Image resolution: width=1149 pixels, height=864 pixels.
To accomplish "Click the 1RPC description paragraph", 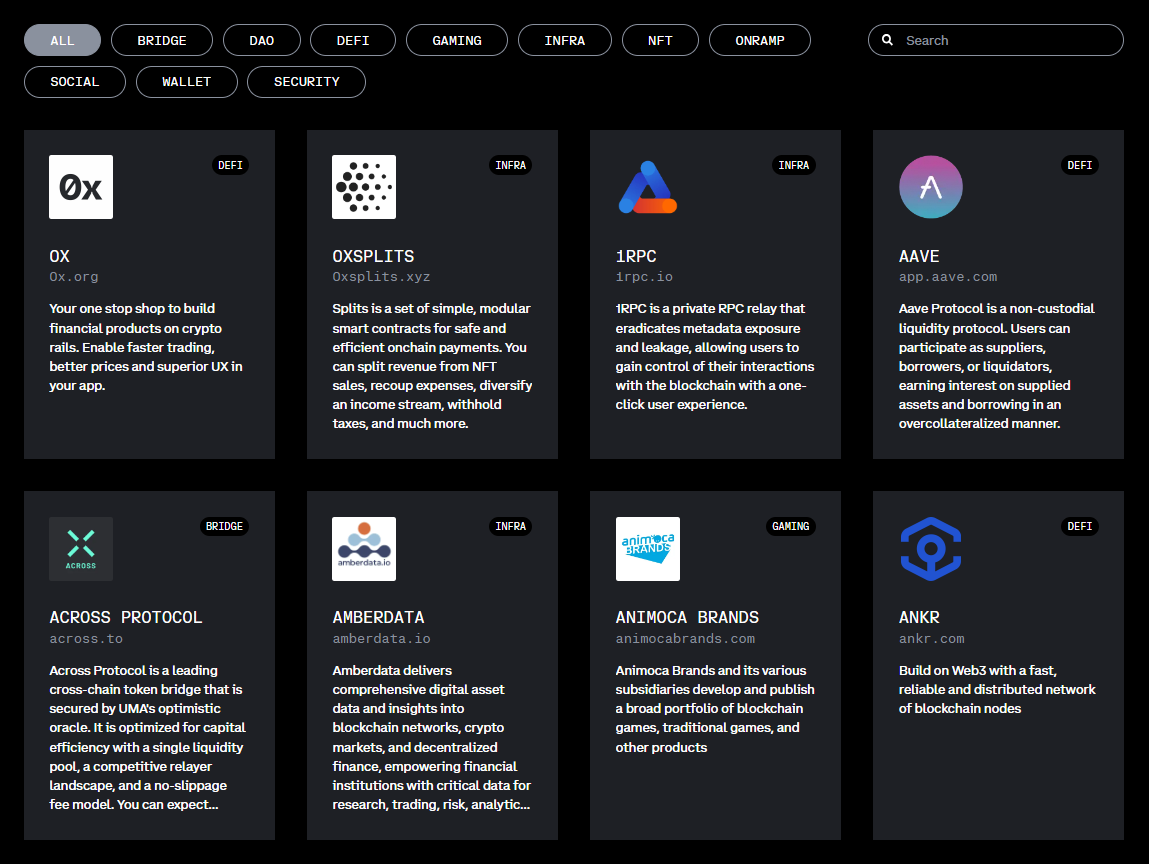I will [x=715, y=356].
